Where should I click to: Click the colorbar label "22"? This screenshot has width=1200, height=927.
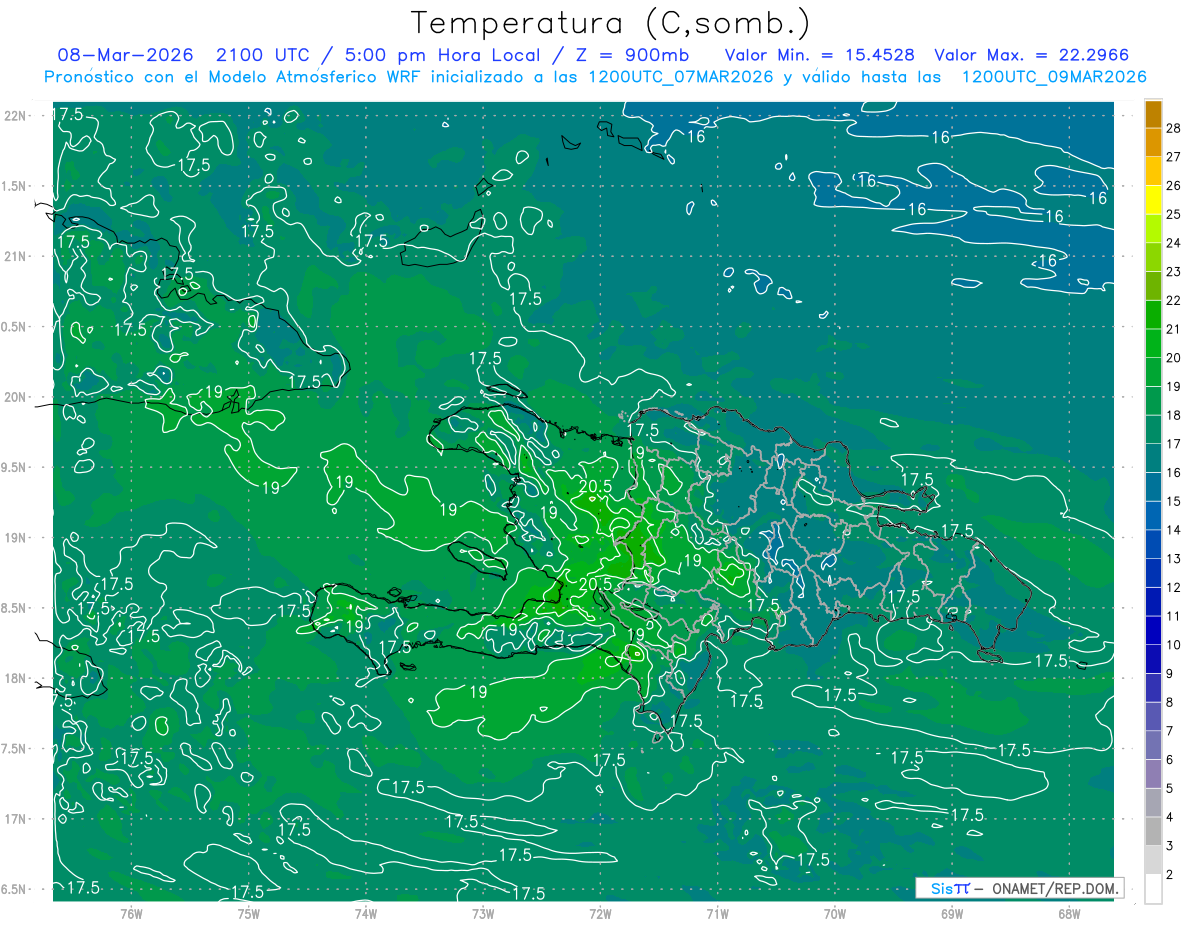click(1174, 301)
